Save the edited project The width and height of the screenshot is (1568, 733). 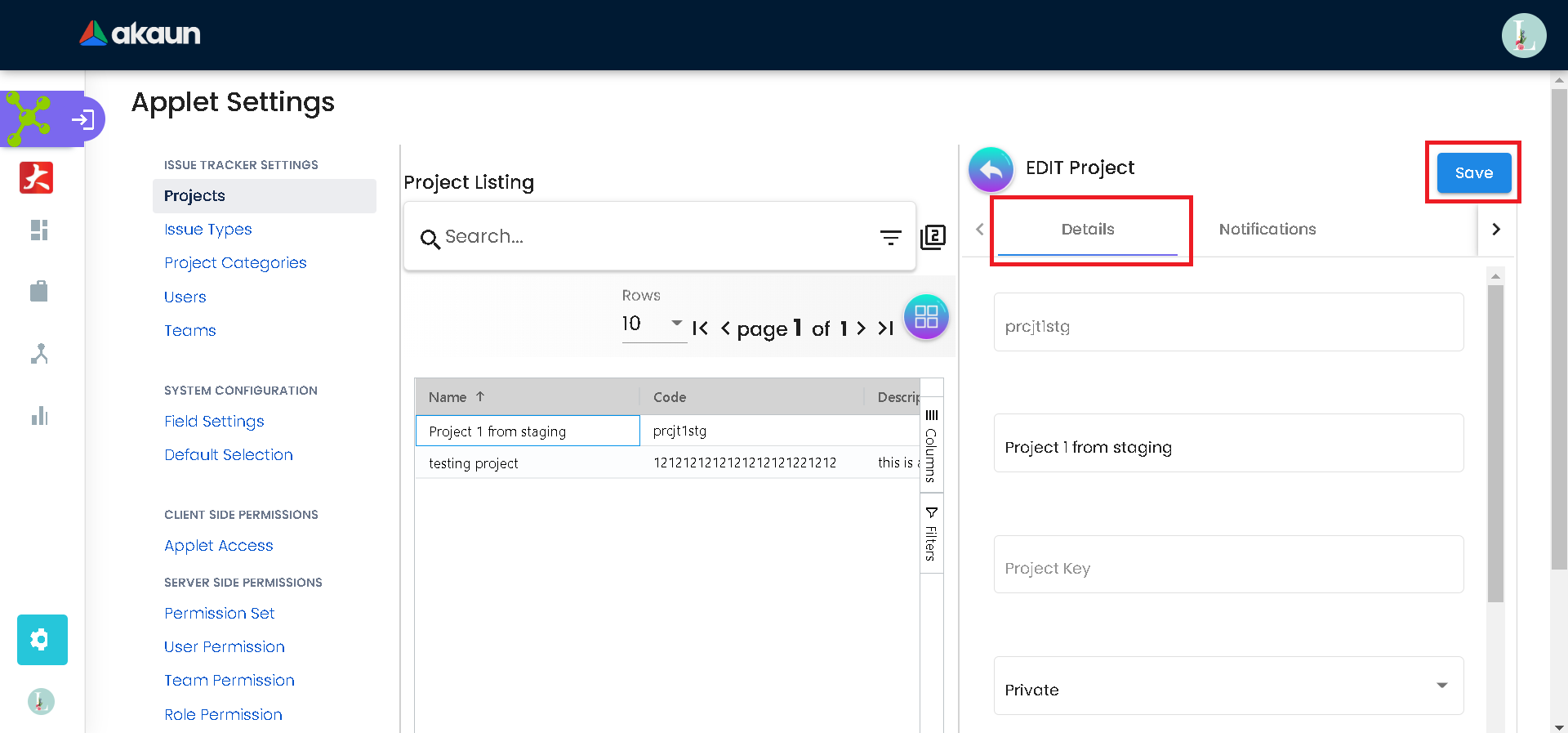[1473, 173]
